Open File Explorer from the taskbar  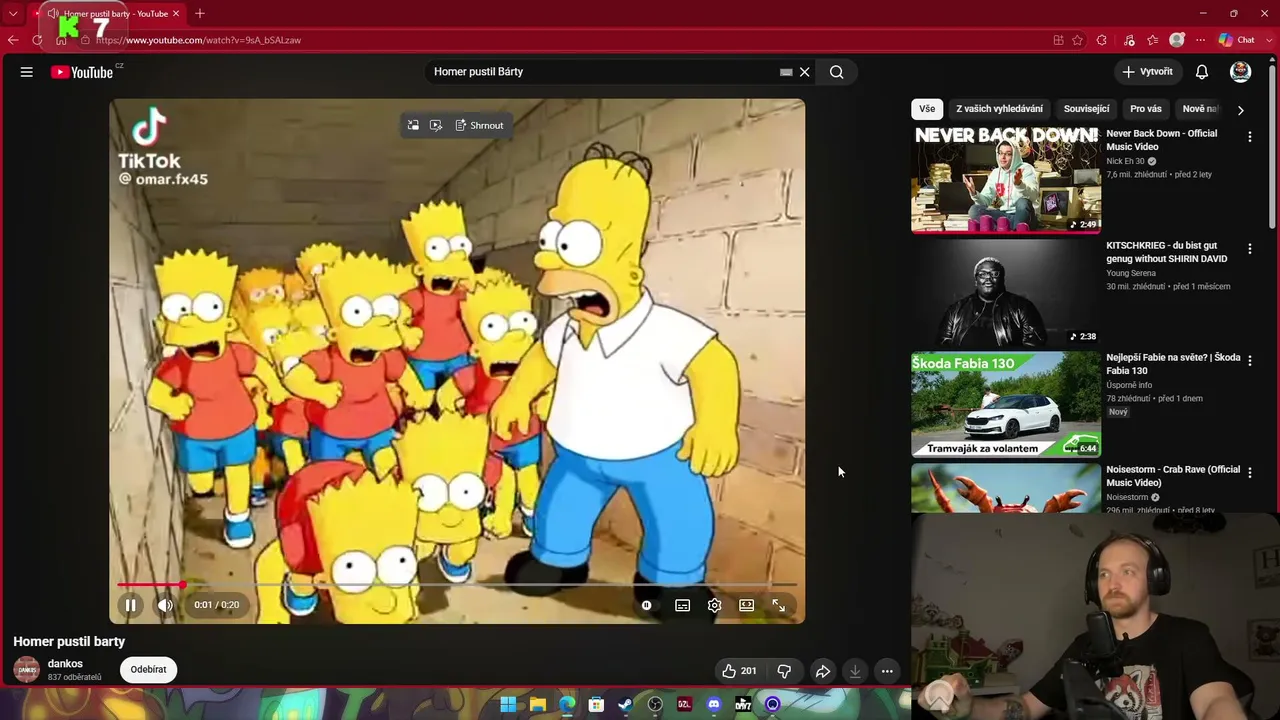[x=538, y=704]
